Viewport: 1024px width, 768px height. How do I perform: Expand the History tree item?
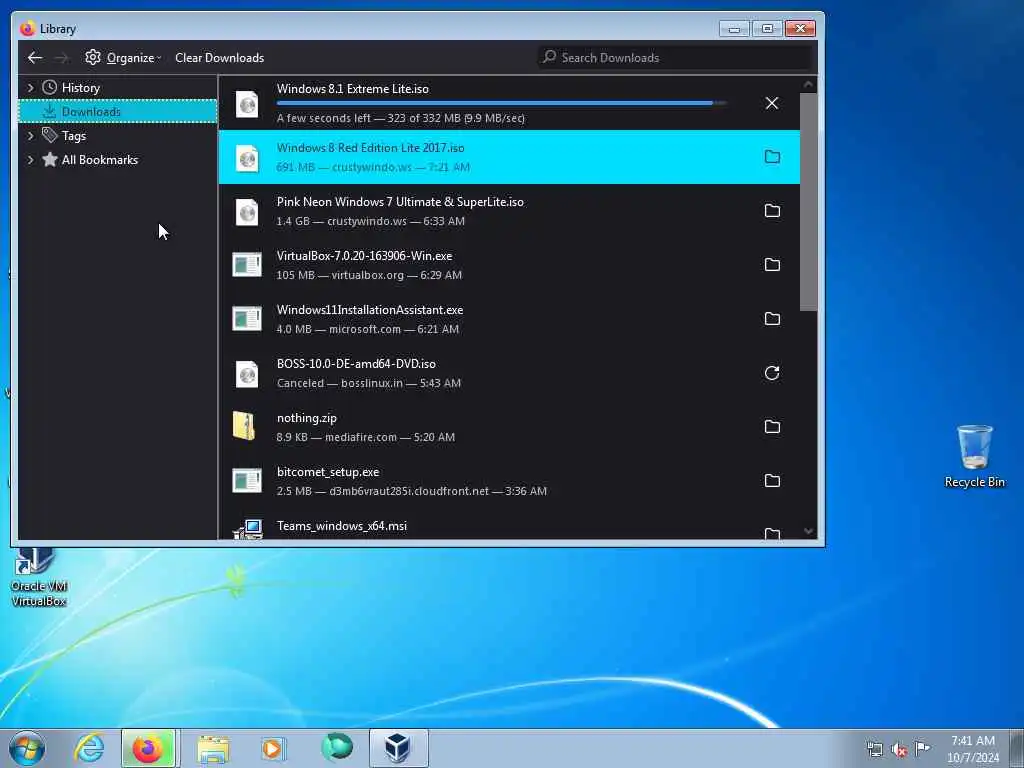point(30,87)
